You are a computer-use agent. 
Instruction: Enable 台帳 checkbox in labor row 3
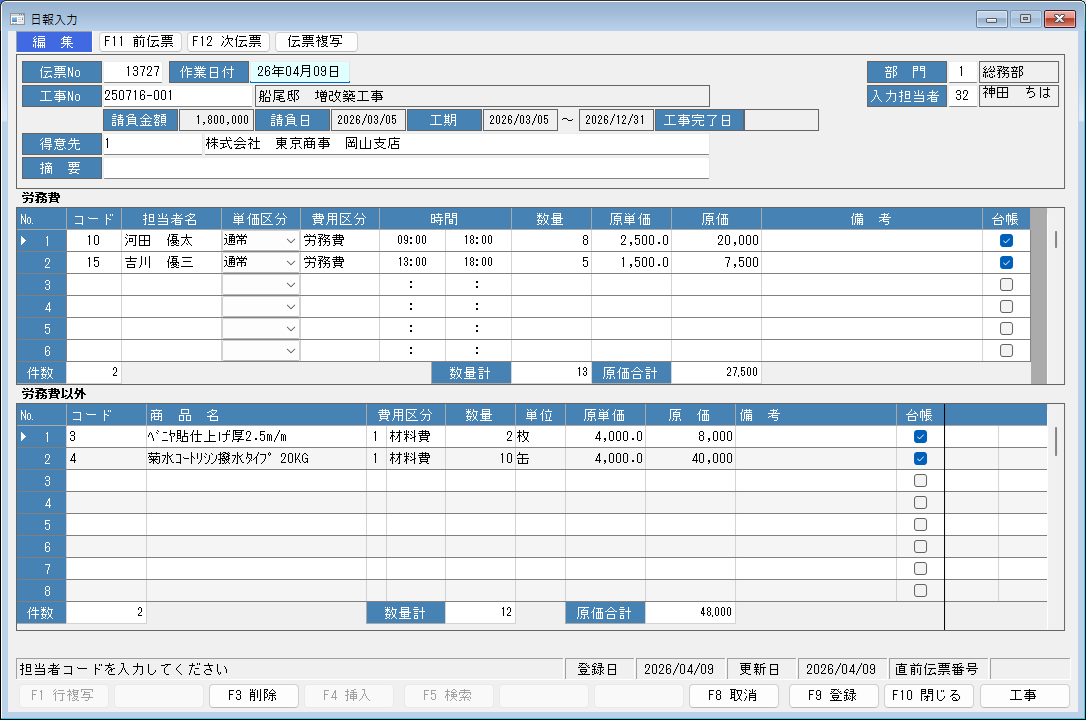click(x=1006, y=285)
